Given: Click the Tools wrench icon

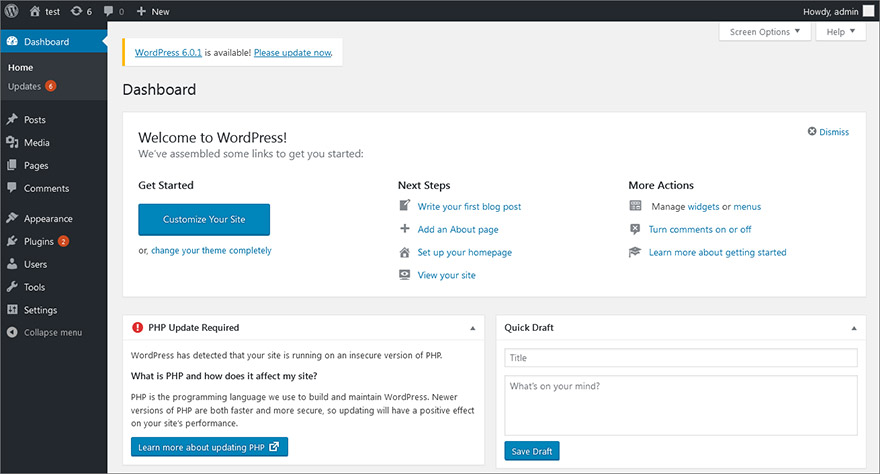Looking at the screenshot, I should coord(12,287).
